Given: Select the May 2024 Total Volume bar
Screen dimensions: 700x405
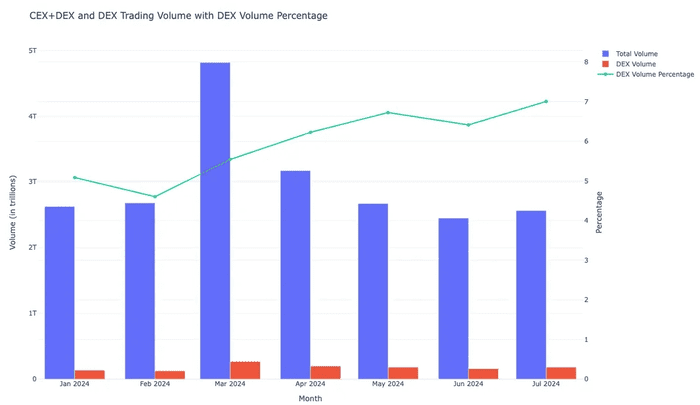Looking at the screenshot, I should 373,292.
